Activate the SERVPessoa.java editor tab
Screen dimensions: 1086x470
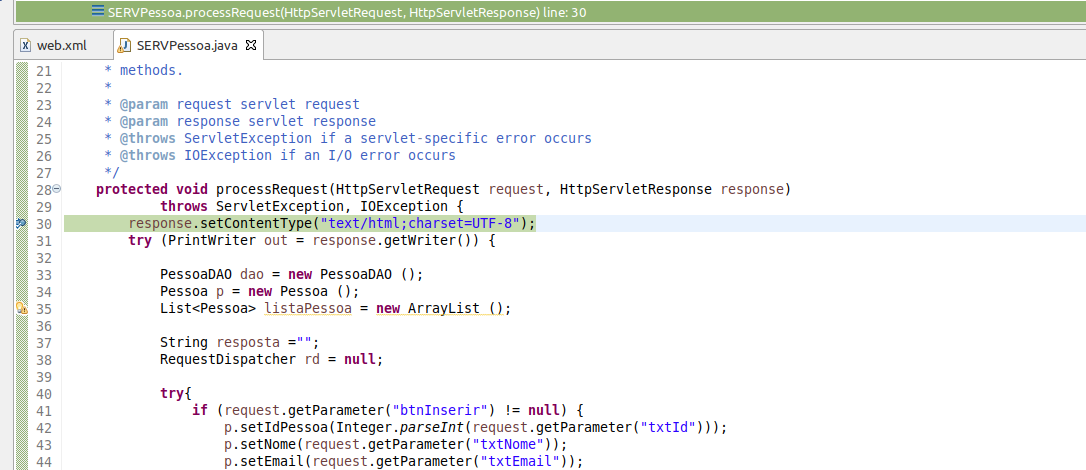[x=187, y=46]
